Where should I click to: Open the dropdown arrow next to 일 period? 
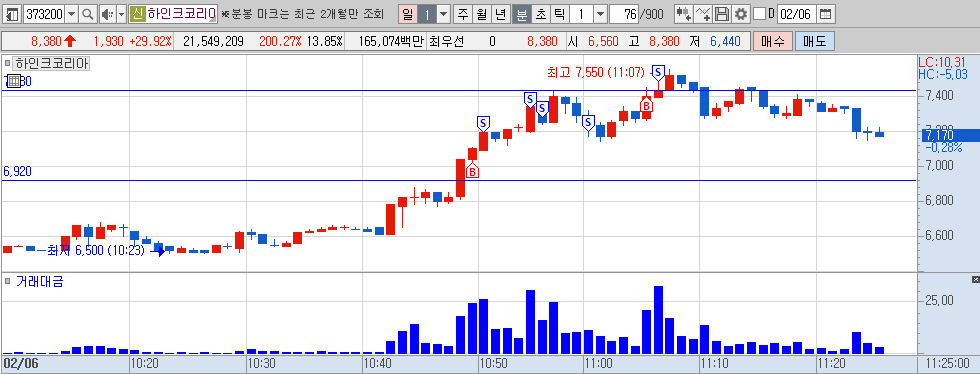pos(443,13)
